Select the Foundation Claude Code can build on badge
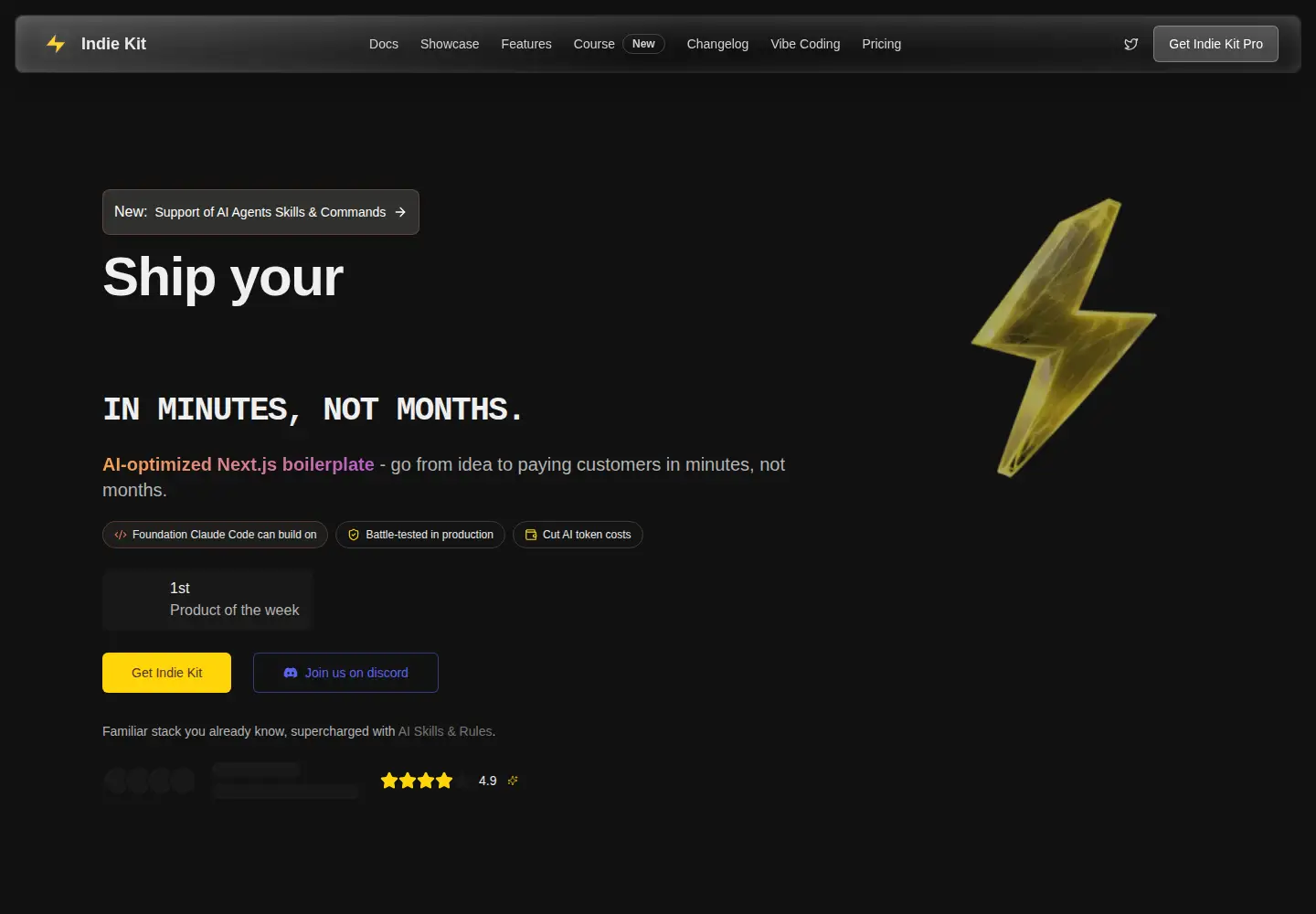1316x914 pixels. (x=216, y=535)
